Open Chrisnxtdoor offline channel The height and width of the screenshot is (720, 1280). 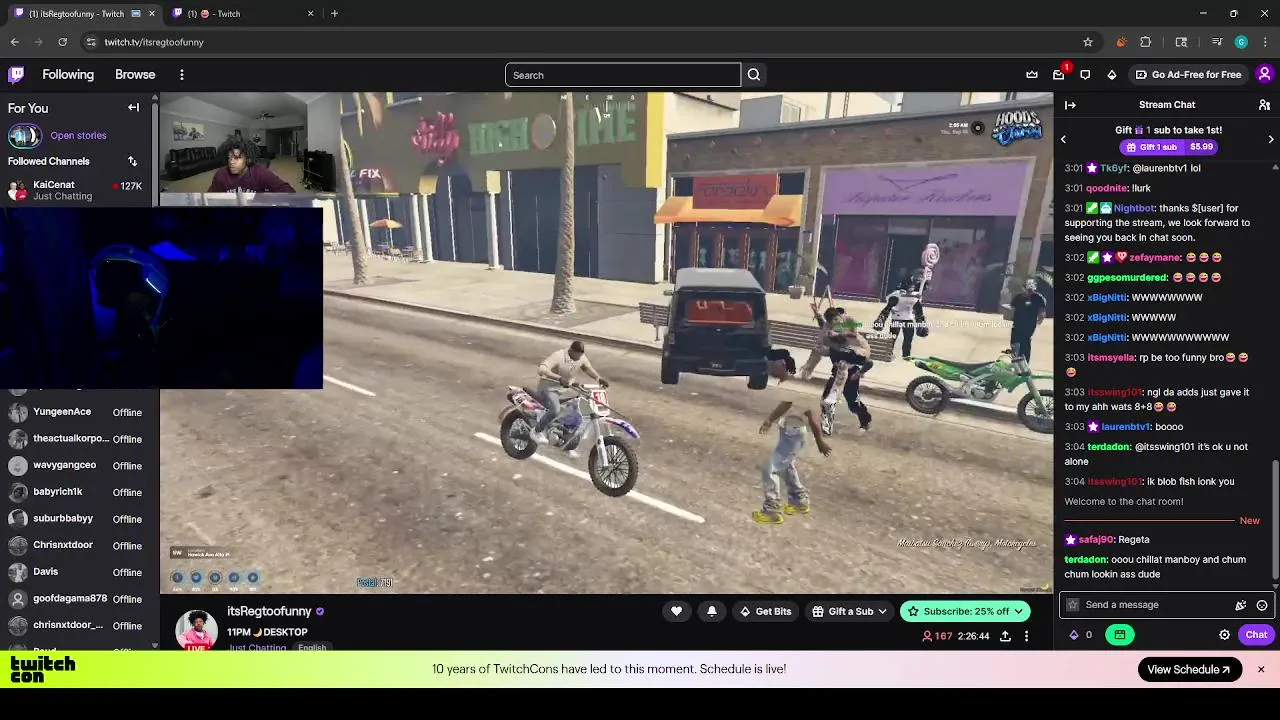(x=78, y=545)
